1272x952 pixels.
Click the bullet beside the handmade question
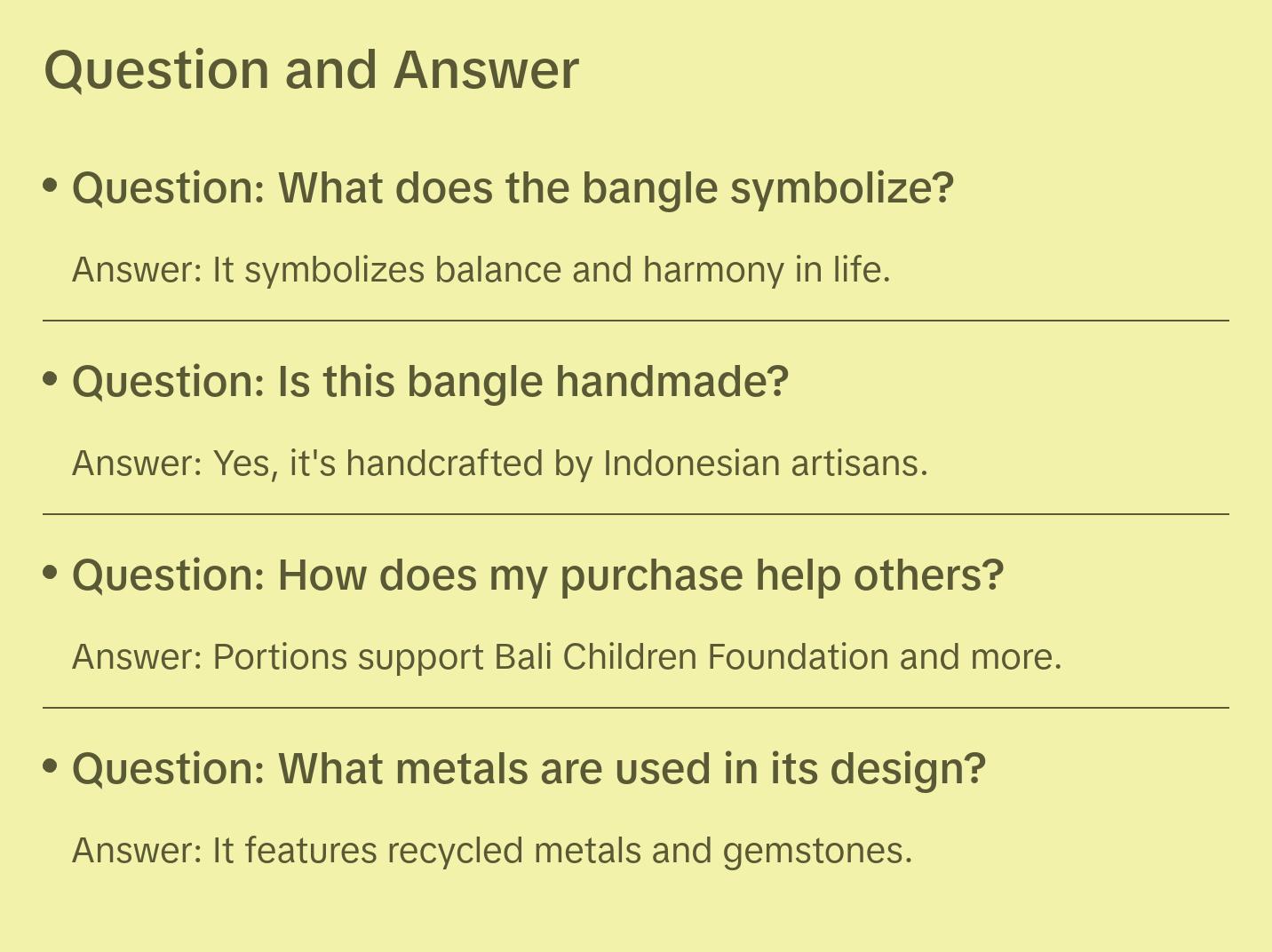click(51, 379)
